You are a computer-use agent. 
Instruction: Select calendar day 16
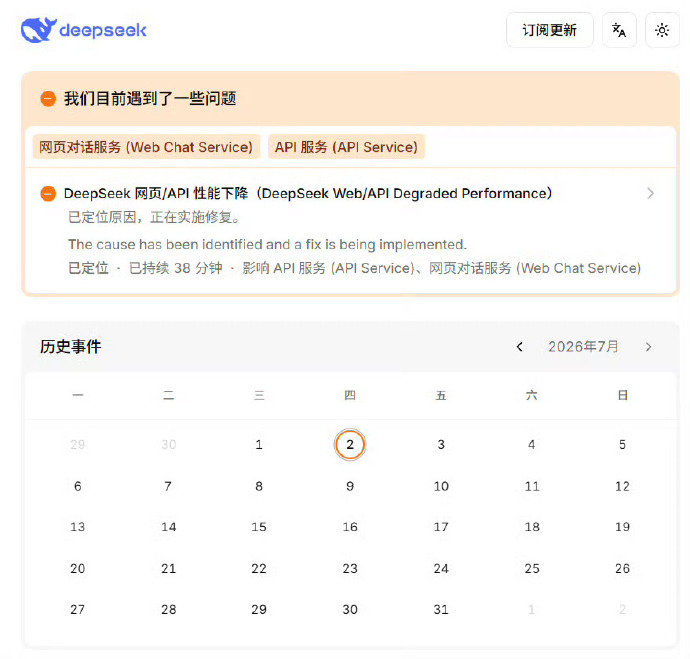pos(350,527)
